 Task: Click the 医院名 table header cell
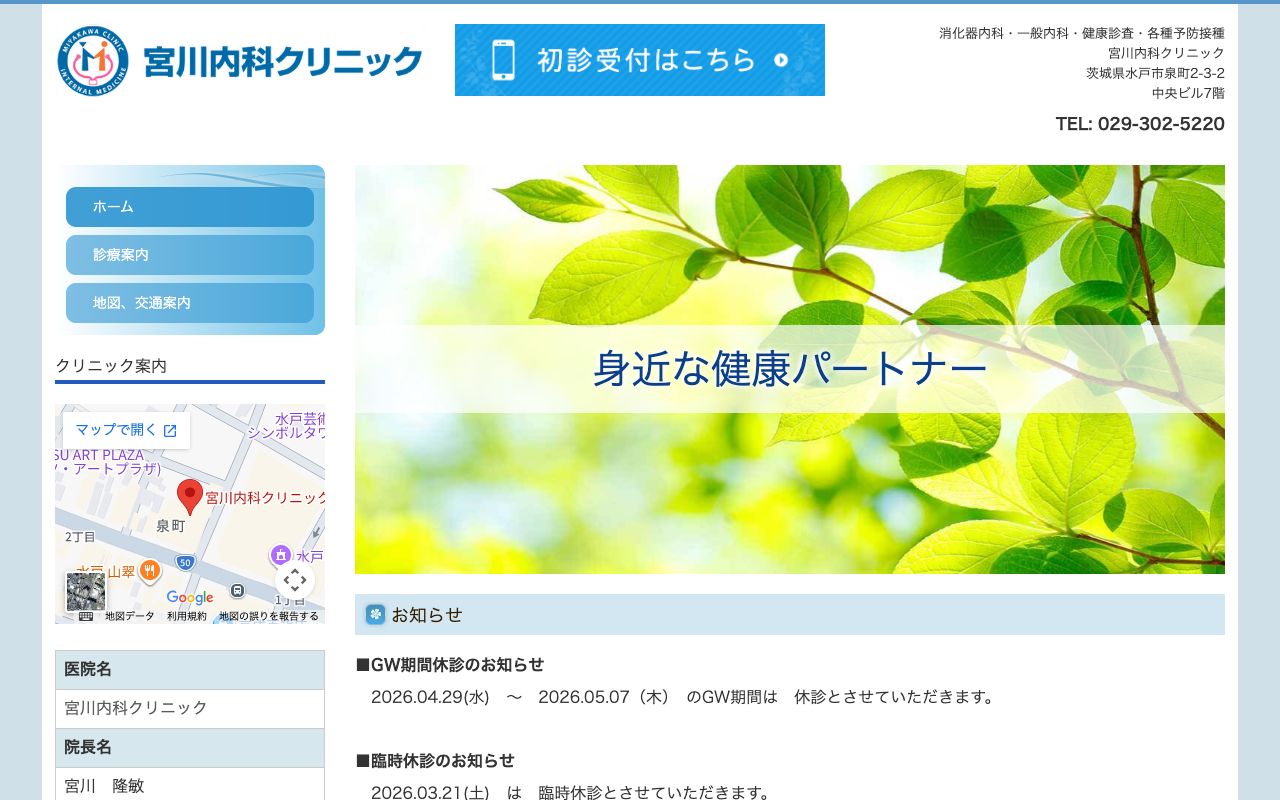click(190, 670)
